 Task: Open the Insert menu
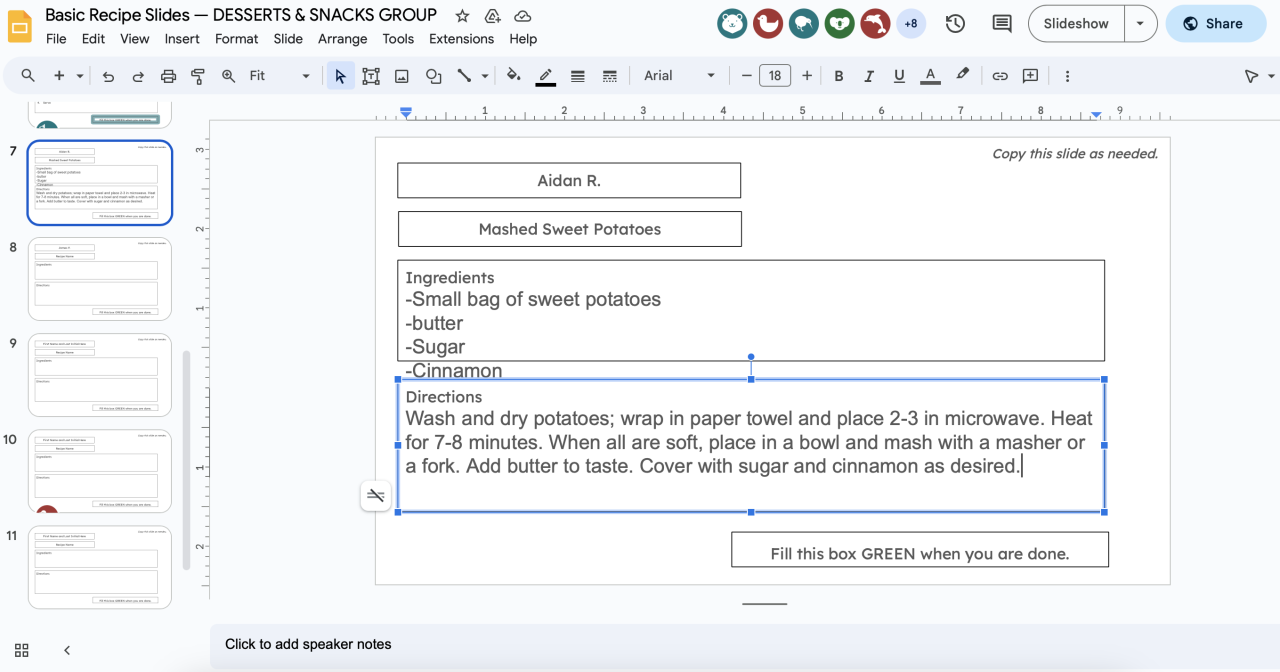click(x=182, y=39)
